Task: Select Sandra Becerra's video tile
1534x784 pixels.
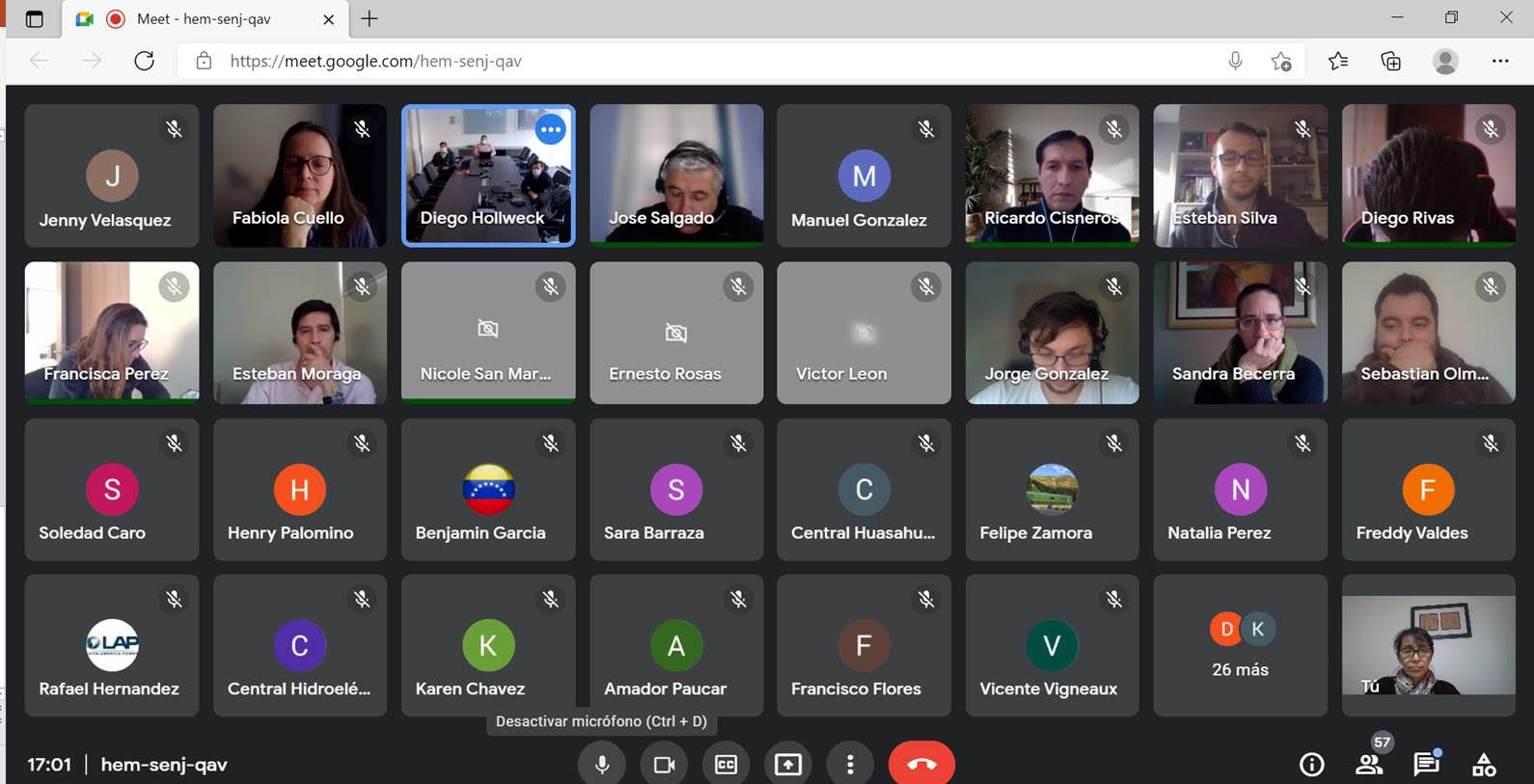Action: pos(1241,333)
